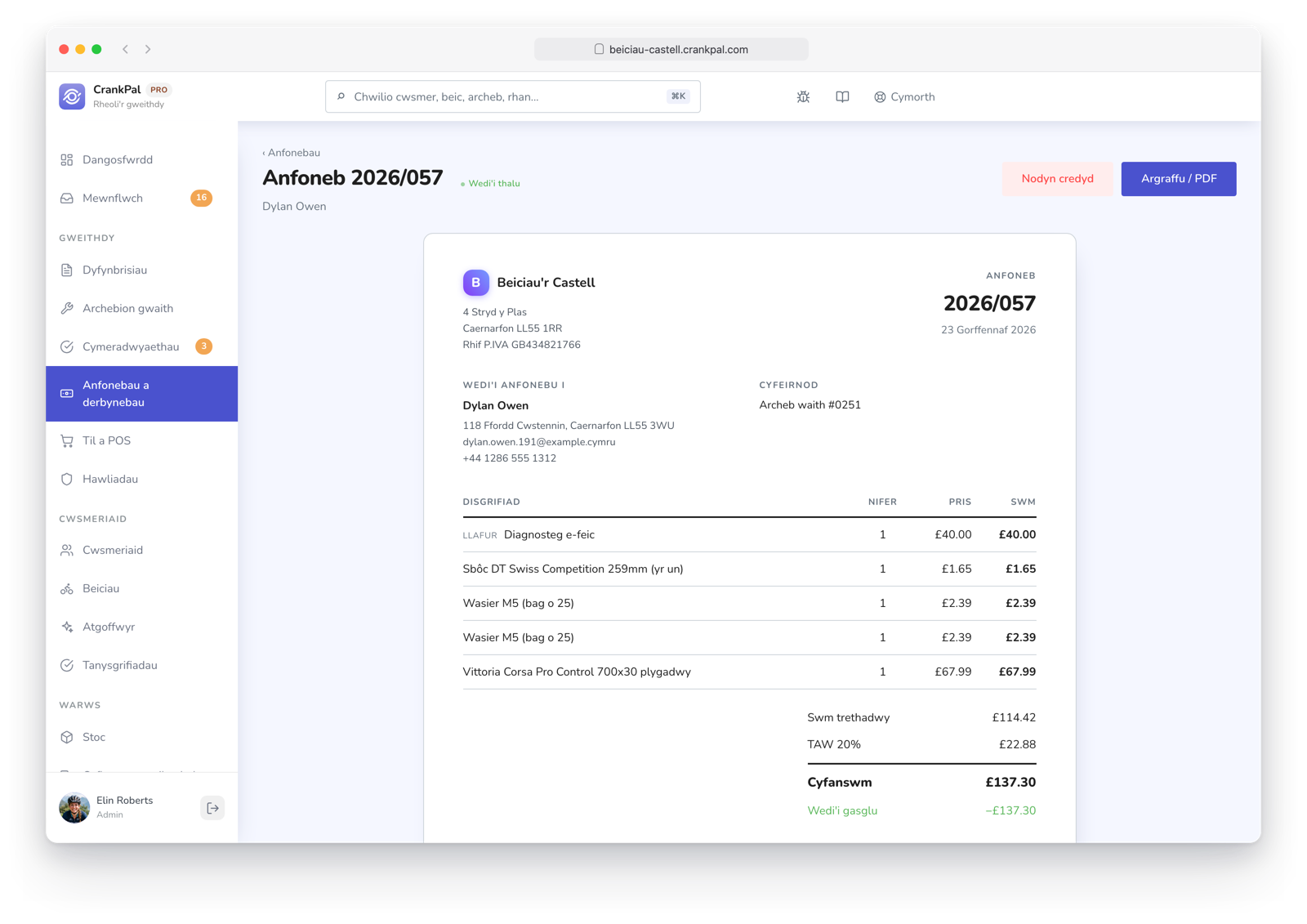Click the Mewnflwch inbox icon
Image resolution: width=1307 pixels, height=924 pixels.
click(67, 199)
